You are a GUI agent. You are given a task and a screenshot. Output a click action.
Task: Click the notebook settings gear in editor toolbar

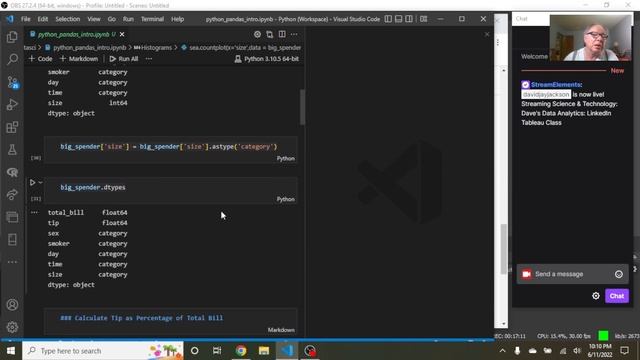point(257,34)
